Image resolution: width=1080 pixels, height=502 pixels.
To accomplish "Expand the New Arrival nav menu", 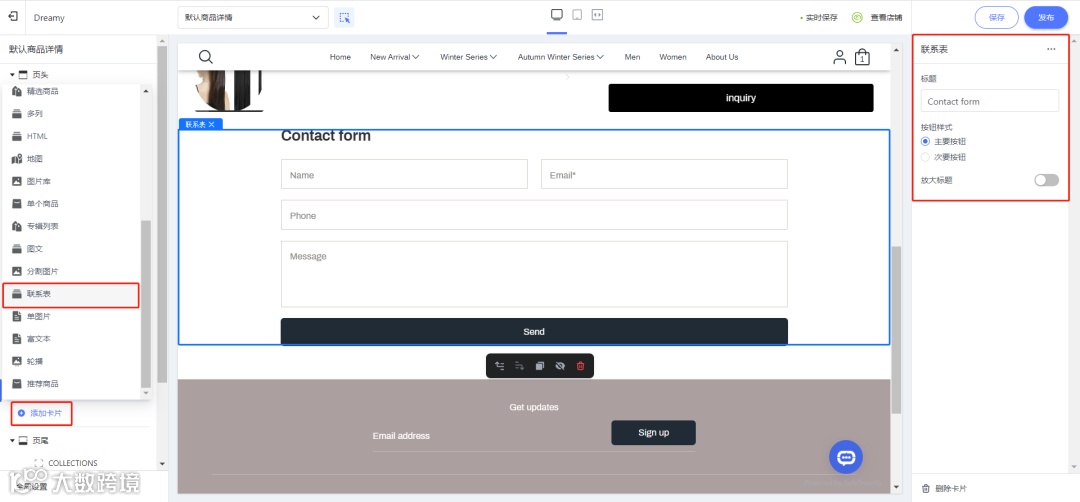I will click(395, 57).
